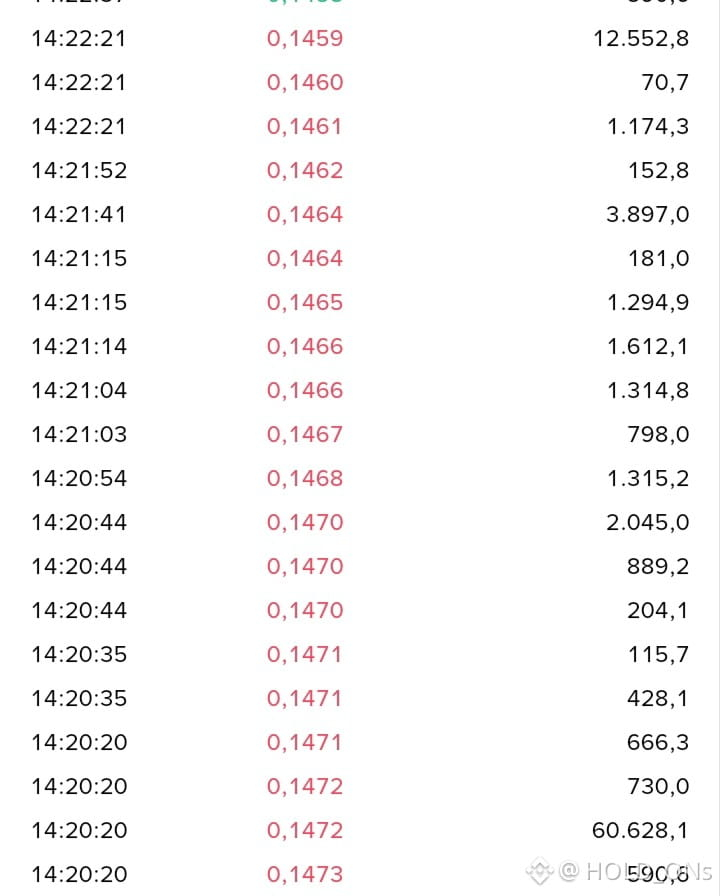This screenshot has height=896, width=720.
Task: Select trade time 14:21:52
Action: pos(79,171)
